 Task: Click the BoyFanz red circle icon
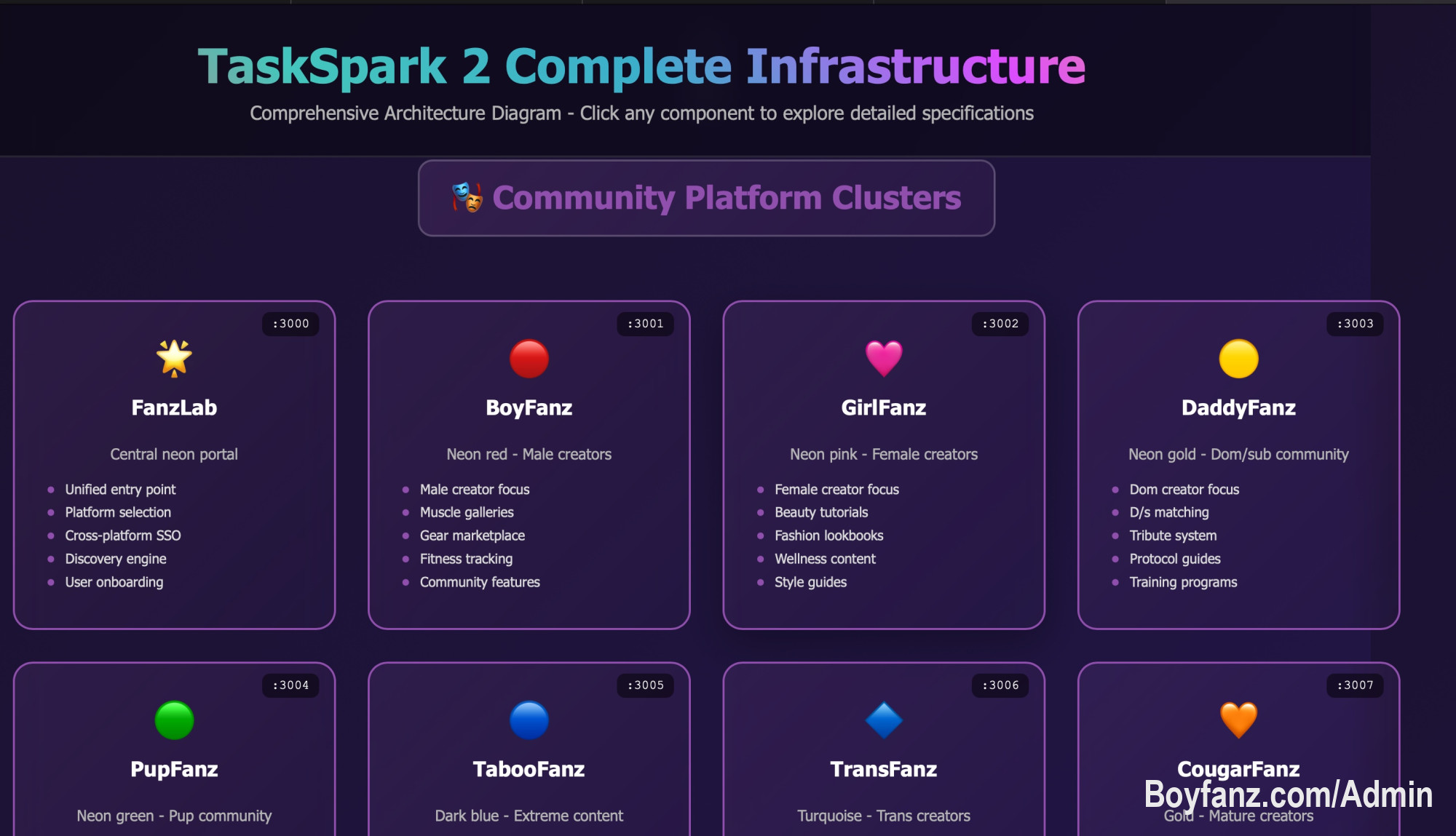point(529,358)
